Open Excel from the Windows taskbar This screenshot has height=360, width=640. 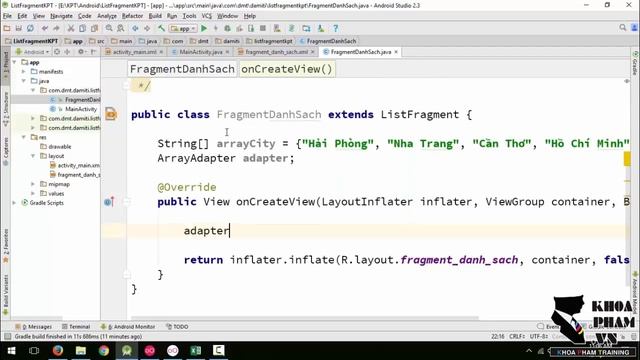tap(196, 350)
